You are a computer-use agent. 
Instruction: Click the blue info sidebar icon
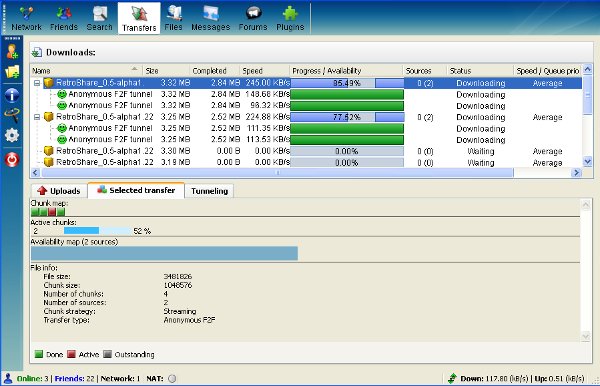12,95
